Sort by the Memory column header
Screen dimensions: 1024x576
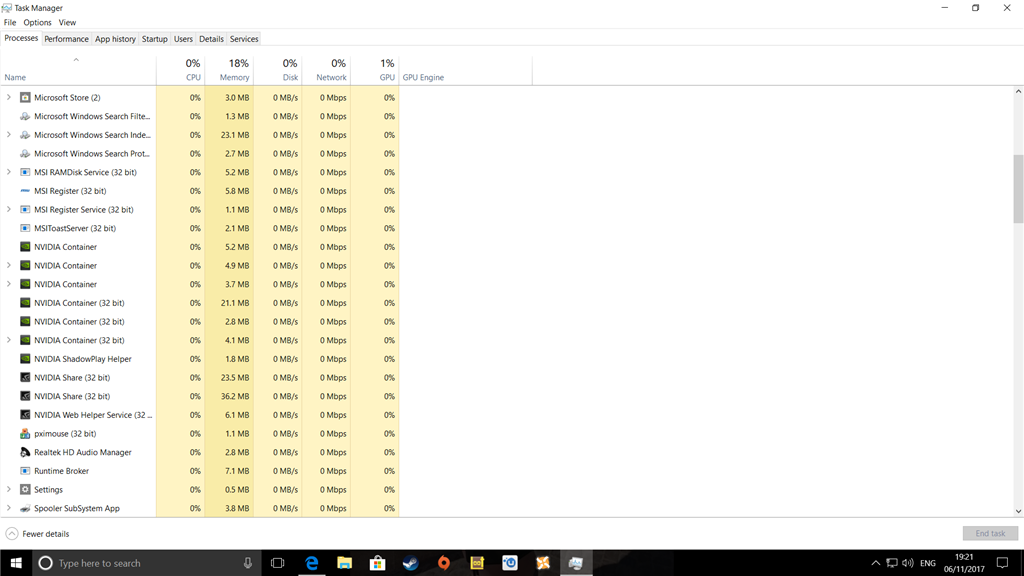(229, 70)
